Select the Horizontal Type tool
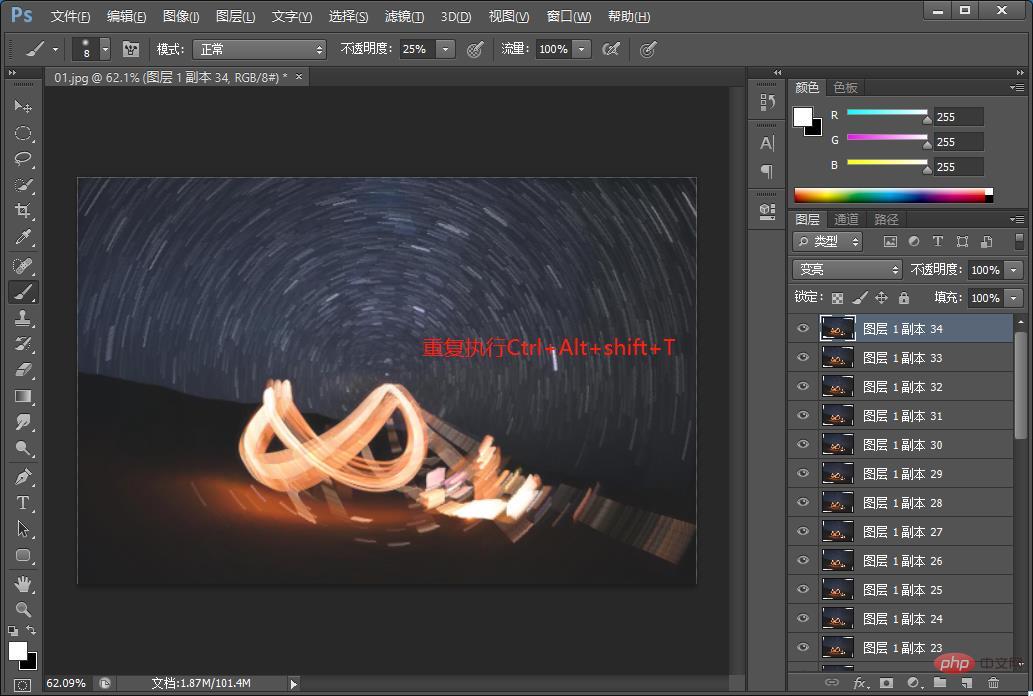This screenshot has height=696, width=1033. [x=23, y=503]
